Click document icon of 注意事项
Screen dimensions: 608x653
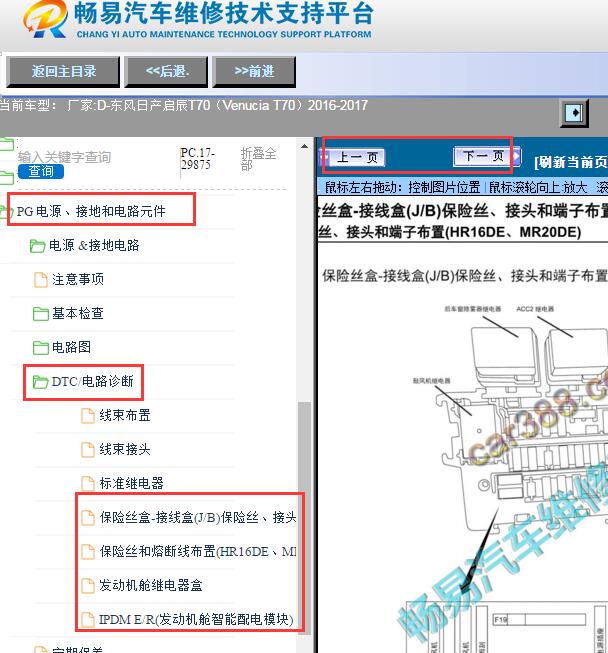click(x=40, y=279)
